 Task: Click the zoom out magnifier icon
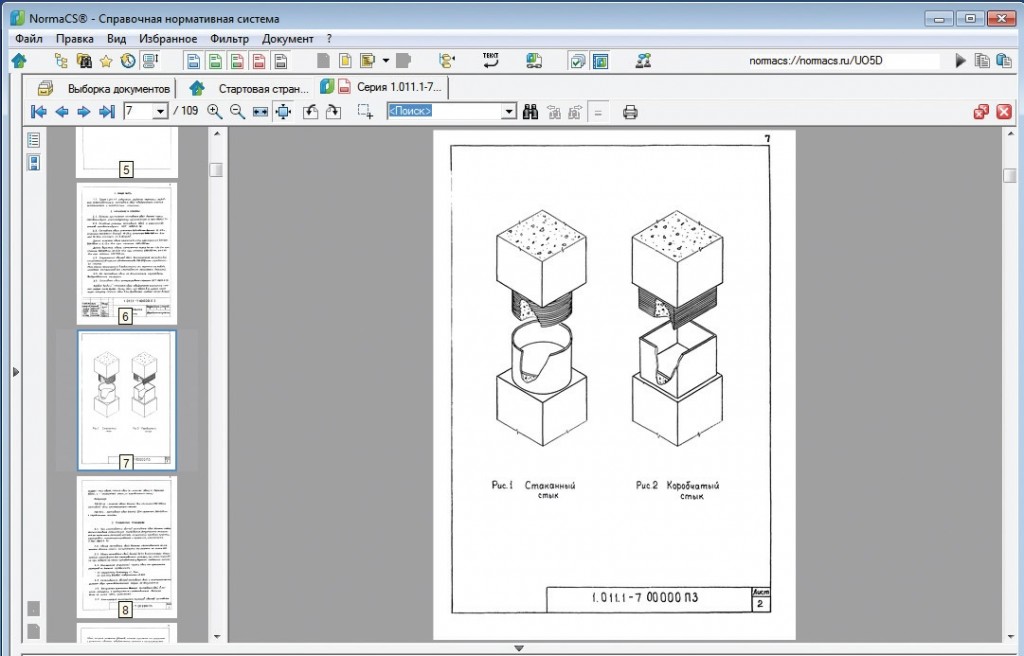tap(237, 112)
